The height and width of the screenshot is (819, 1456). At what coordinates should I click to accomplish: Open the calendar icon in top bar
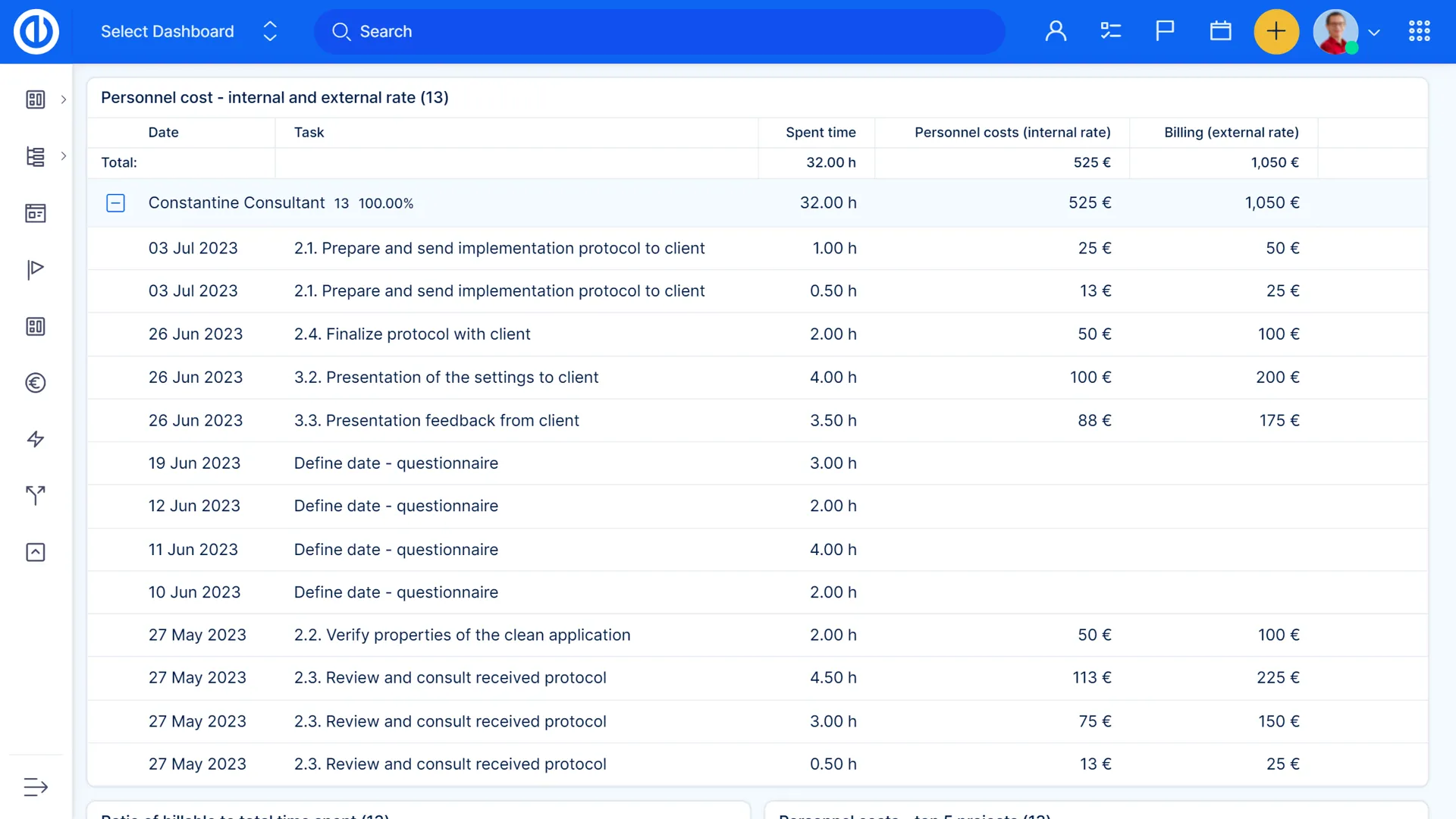tap(1220, 31)
